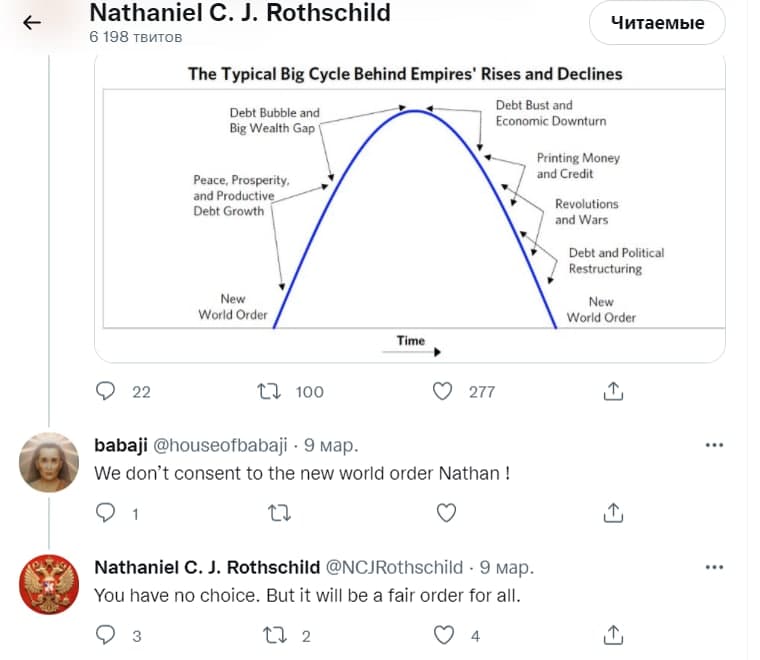Go back using the left arrow icon
Screen dimensions: 760x660
(x=32, y=23)
